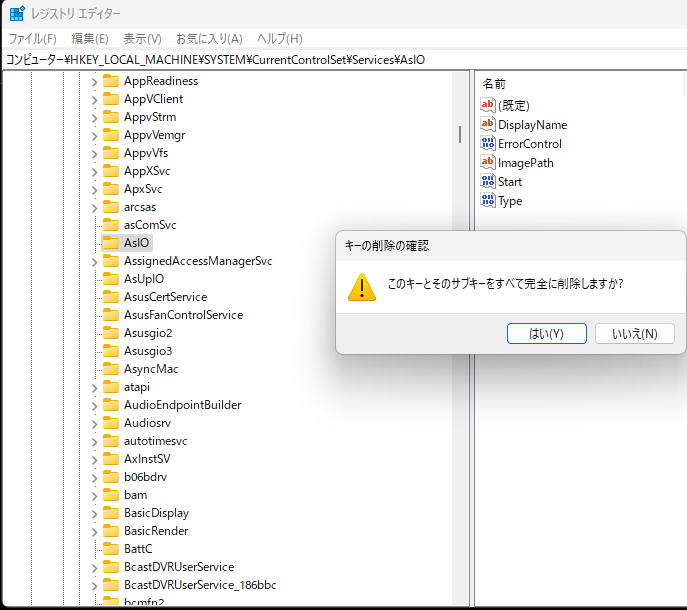This screenshot has width=687, height=610.
Task: Click the 名前 column header
Action: [494, 84]
